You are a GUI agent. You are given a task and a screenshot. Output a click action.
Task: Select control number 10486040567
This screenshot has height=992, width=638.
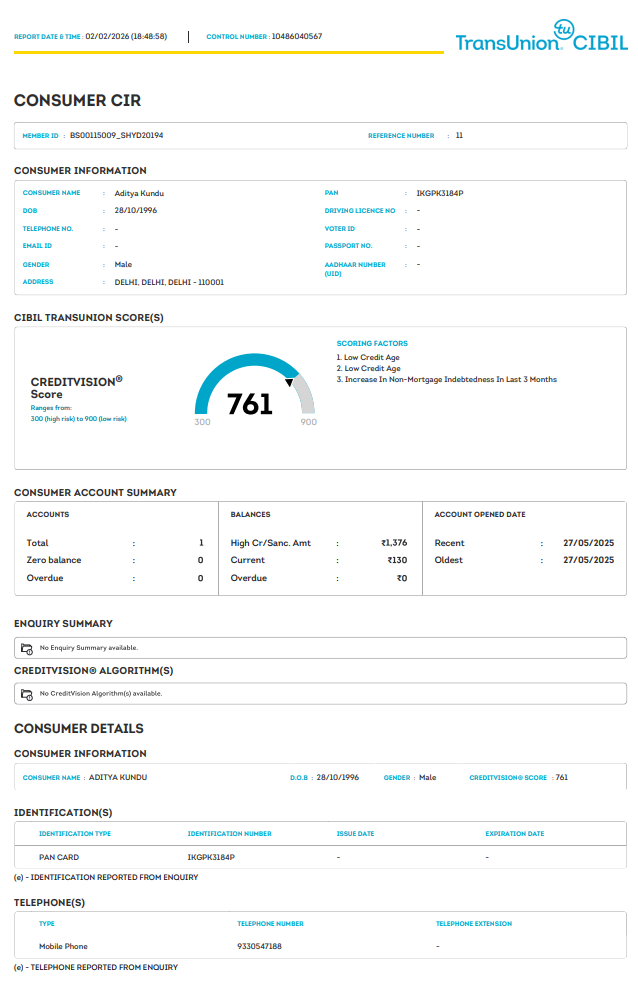tap(297, 37)
